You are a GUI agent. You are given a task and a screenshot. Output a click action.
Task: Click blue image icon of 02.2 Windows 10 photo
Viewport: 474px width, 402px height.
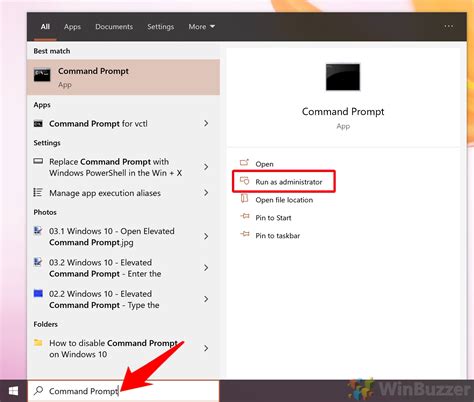pos(38,293)
